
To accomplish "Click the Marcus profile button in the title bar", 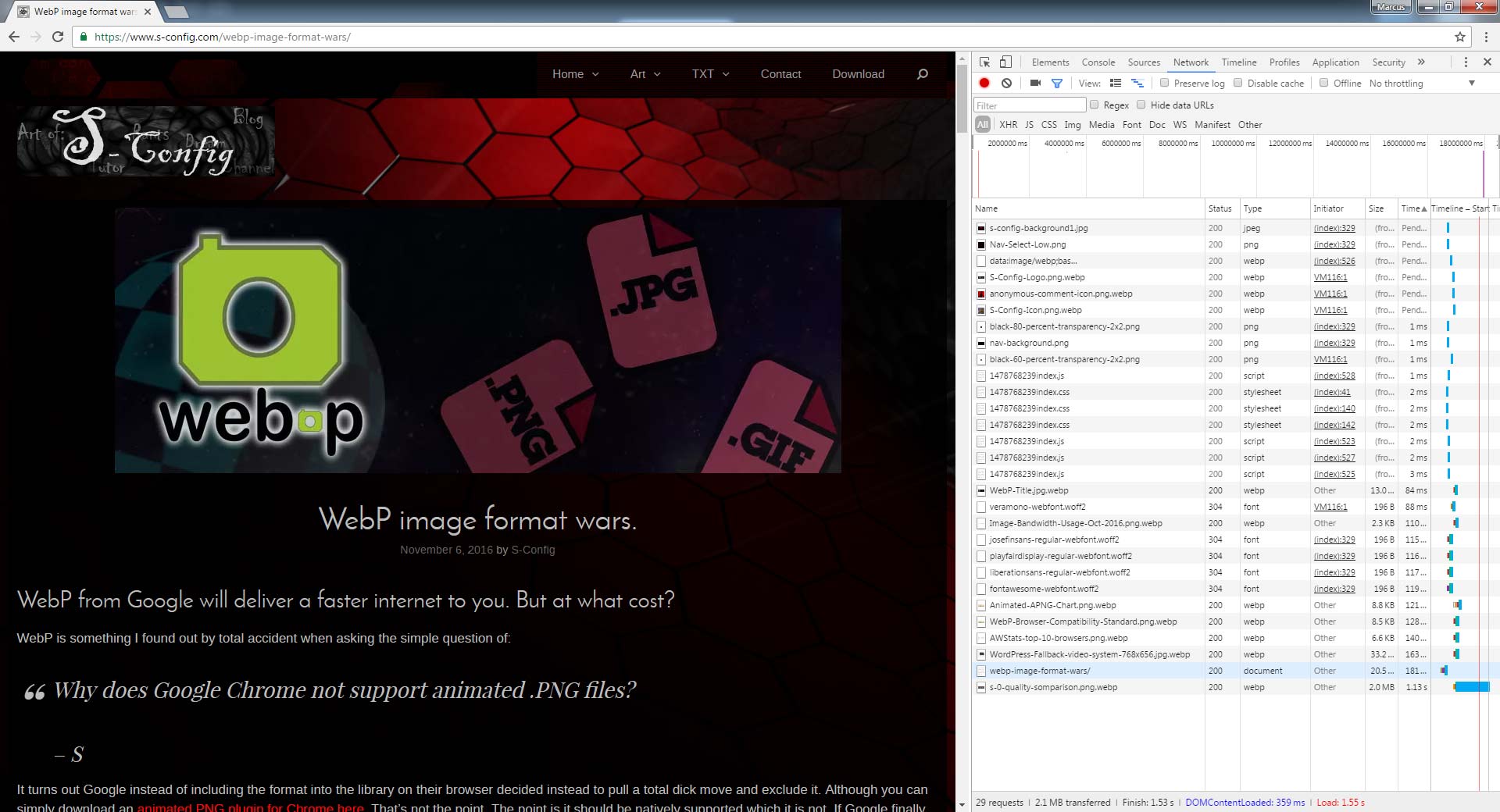I will 1391,7.
